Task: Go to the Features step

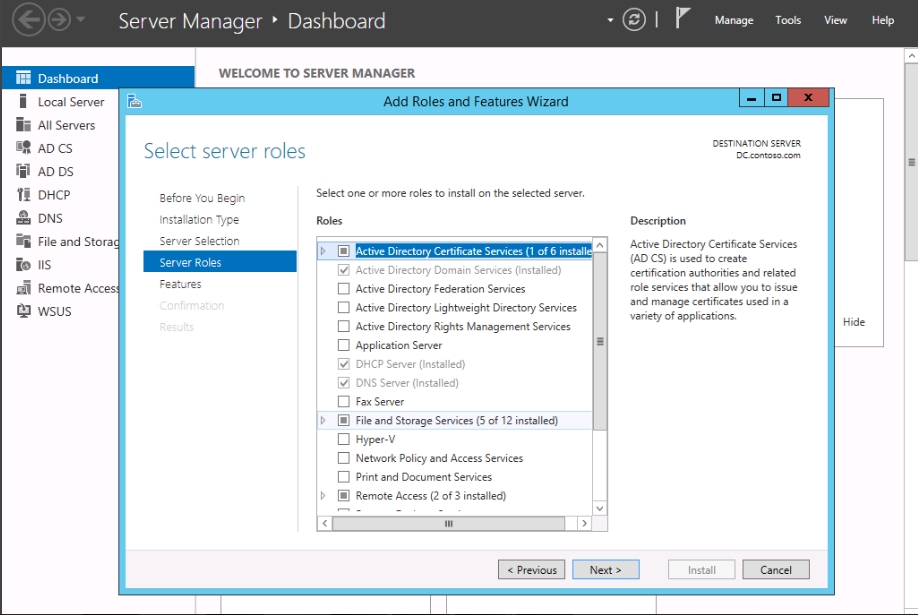Action: [180, 284]
